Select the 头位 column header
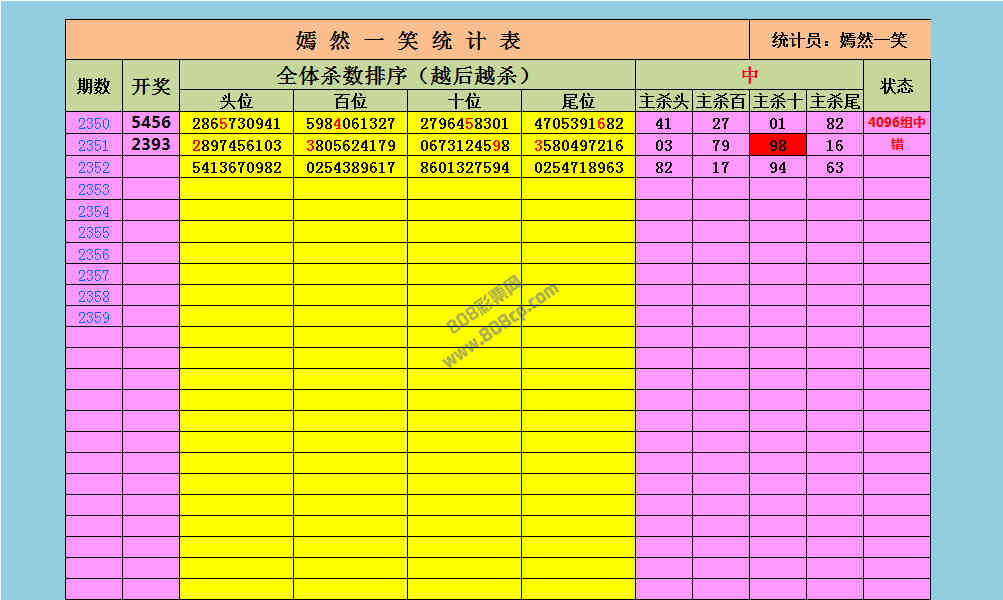The width and height of the screenshot is (1003, 600). (237, 101)
